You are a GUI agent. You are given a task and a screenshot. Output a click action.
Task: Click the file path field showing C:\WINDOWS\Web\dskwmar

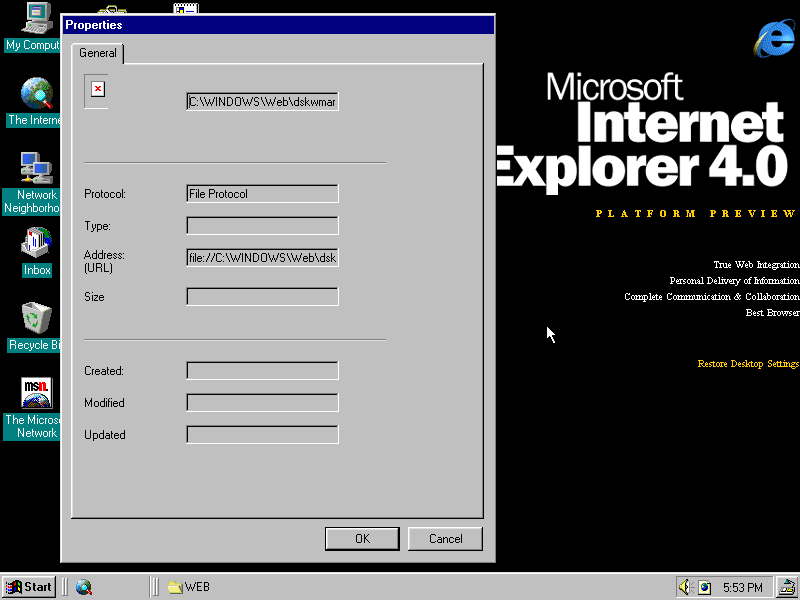[262, 102]
